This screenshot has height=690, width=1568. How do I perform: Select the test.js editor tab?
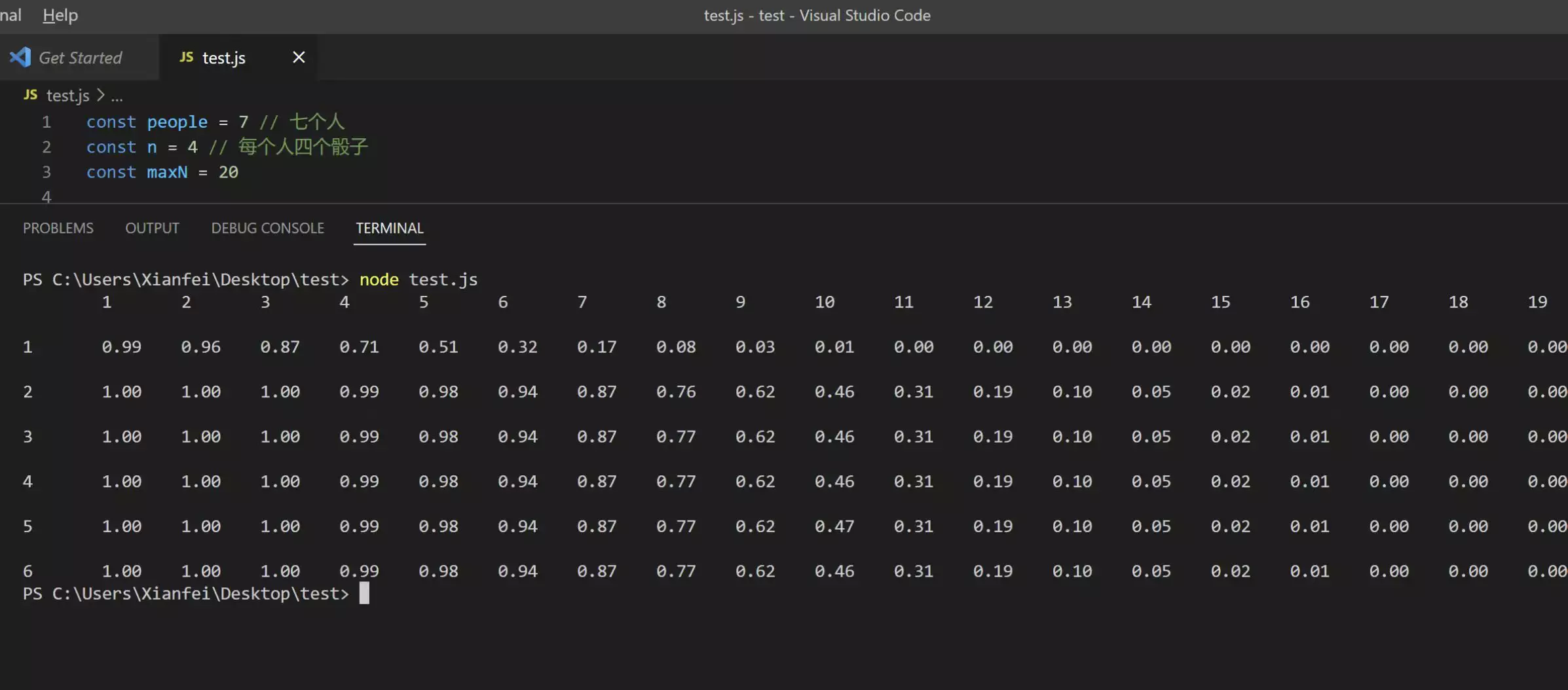pos(223,58)
